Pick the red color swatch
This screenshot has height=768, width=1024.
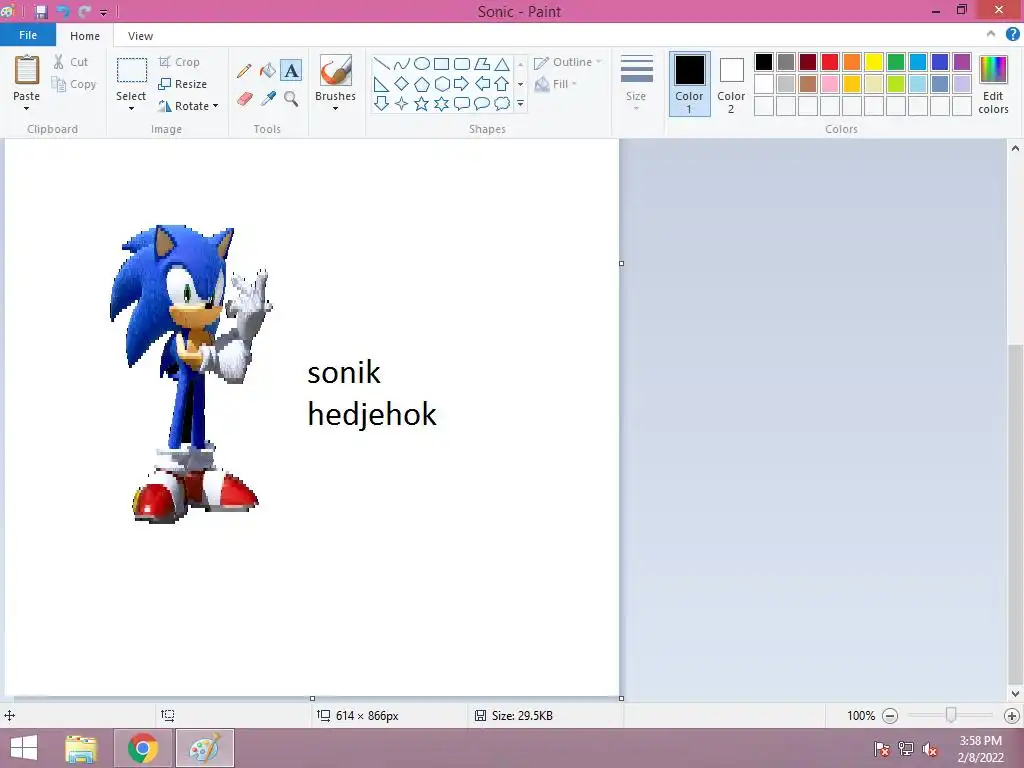point(830,62)
